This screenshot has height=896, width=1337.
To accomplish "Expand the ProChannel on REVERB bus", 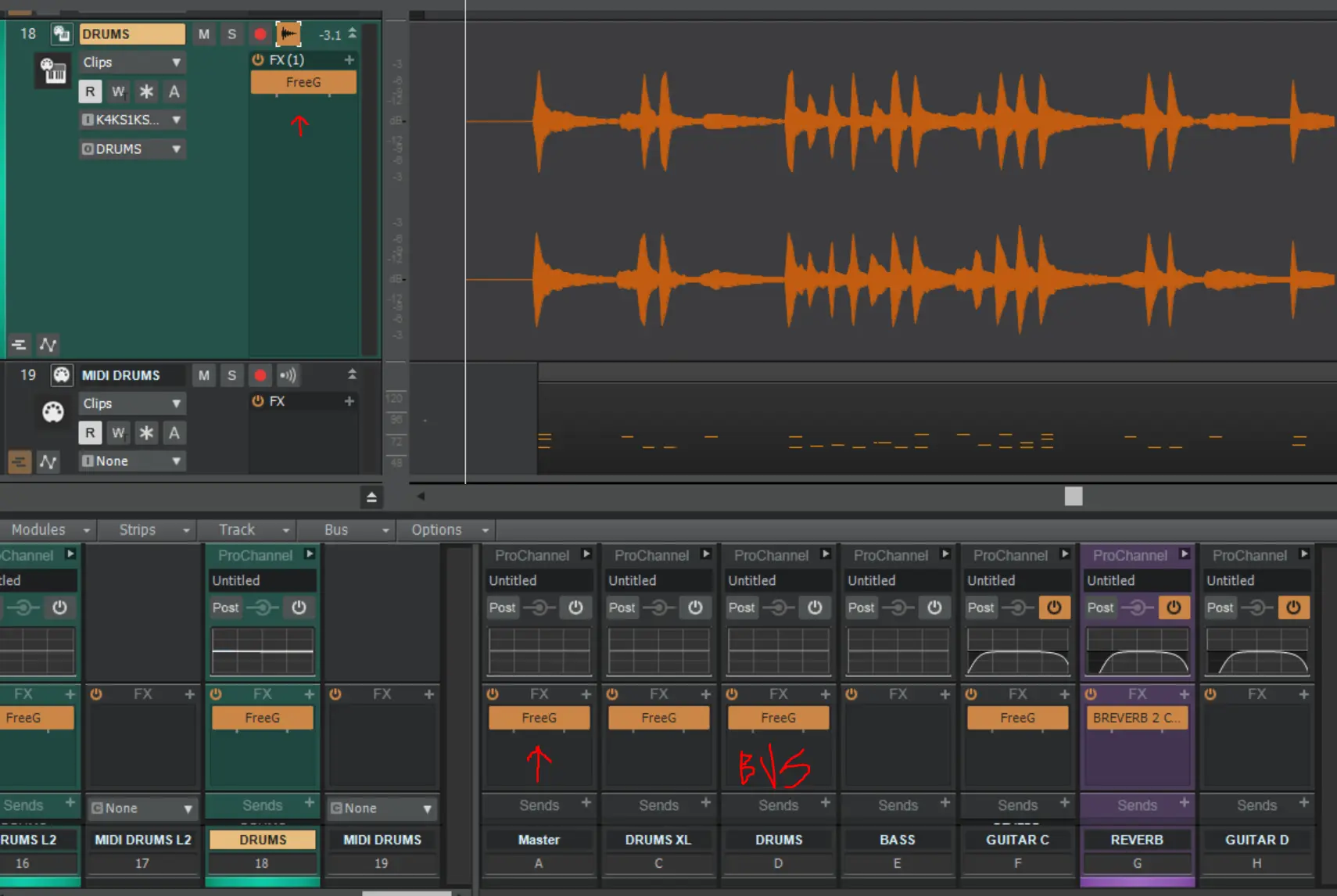I will pyautogui.click(x=1185, y=554).
